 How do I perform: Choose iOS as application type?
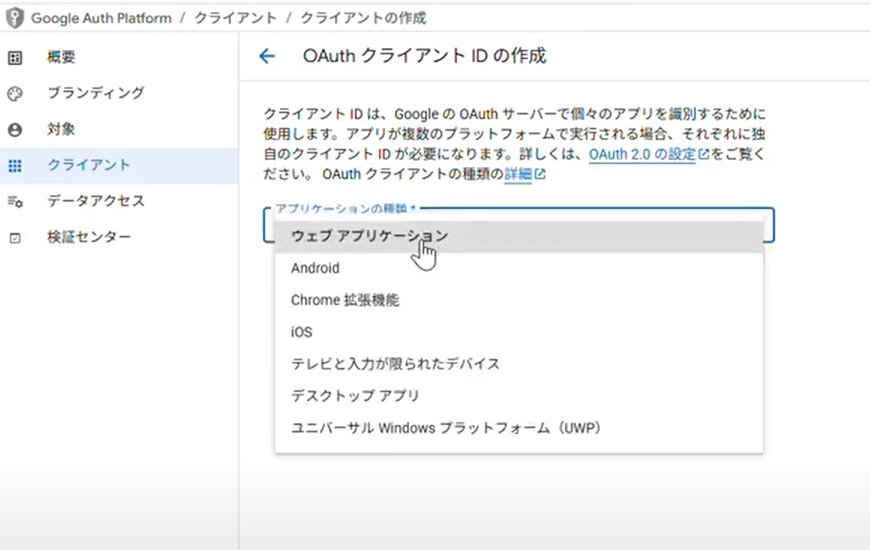519,332
